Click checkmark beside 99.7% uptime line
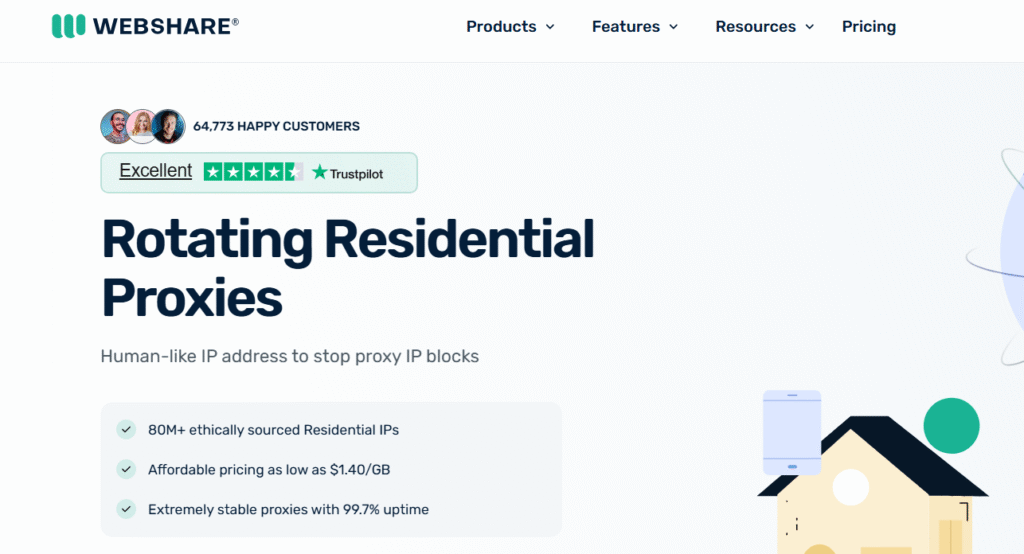The width and height of the screenshot is (1024, 554). 126,509
